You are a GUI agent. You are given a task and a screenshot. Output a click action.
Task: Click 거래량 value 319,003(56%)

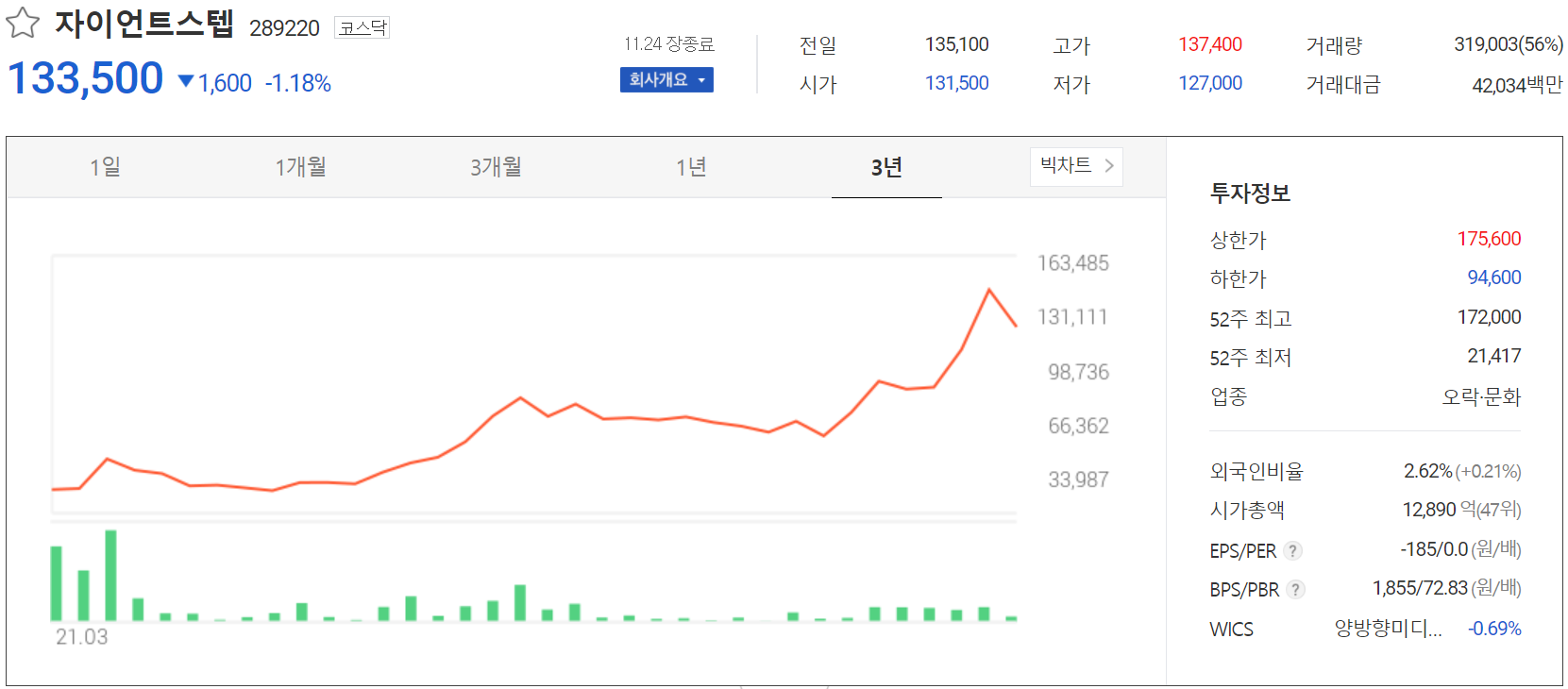(x=1509, y=44)
